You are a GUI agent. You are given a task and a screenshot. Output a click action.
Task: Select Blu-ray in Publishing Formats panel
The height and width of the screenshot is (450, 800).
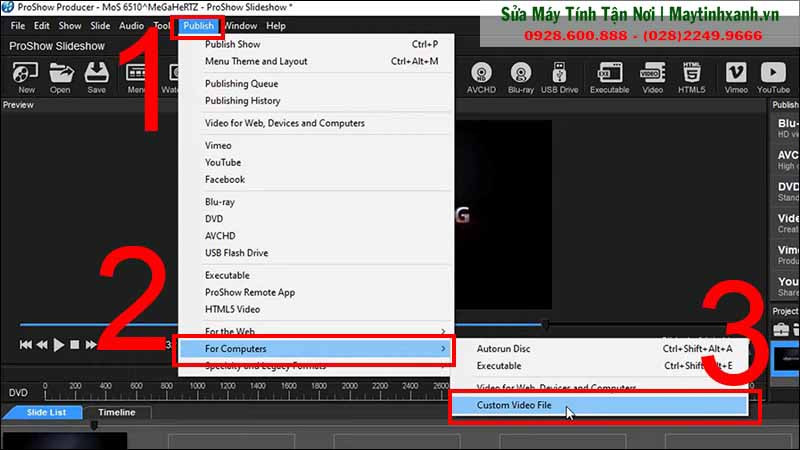click(786, 128)
